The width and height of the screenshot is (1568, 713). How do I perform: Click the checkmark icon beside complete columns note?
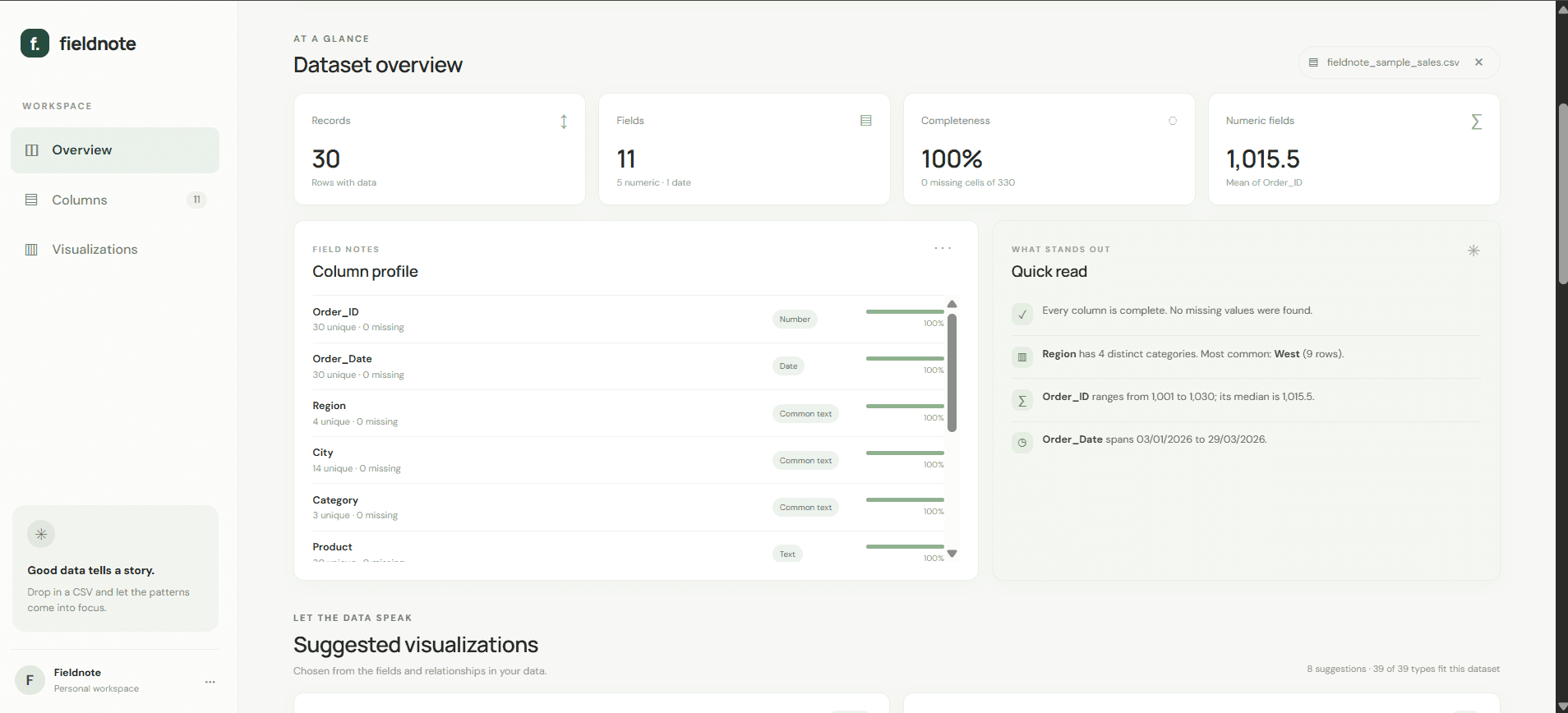pos(1022,315)
